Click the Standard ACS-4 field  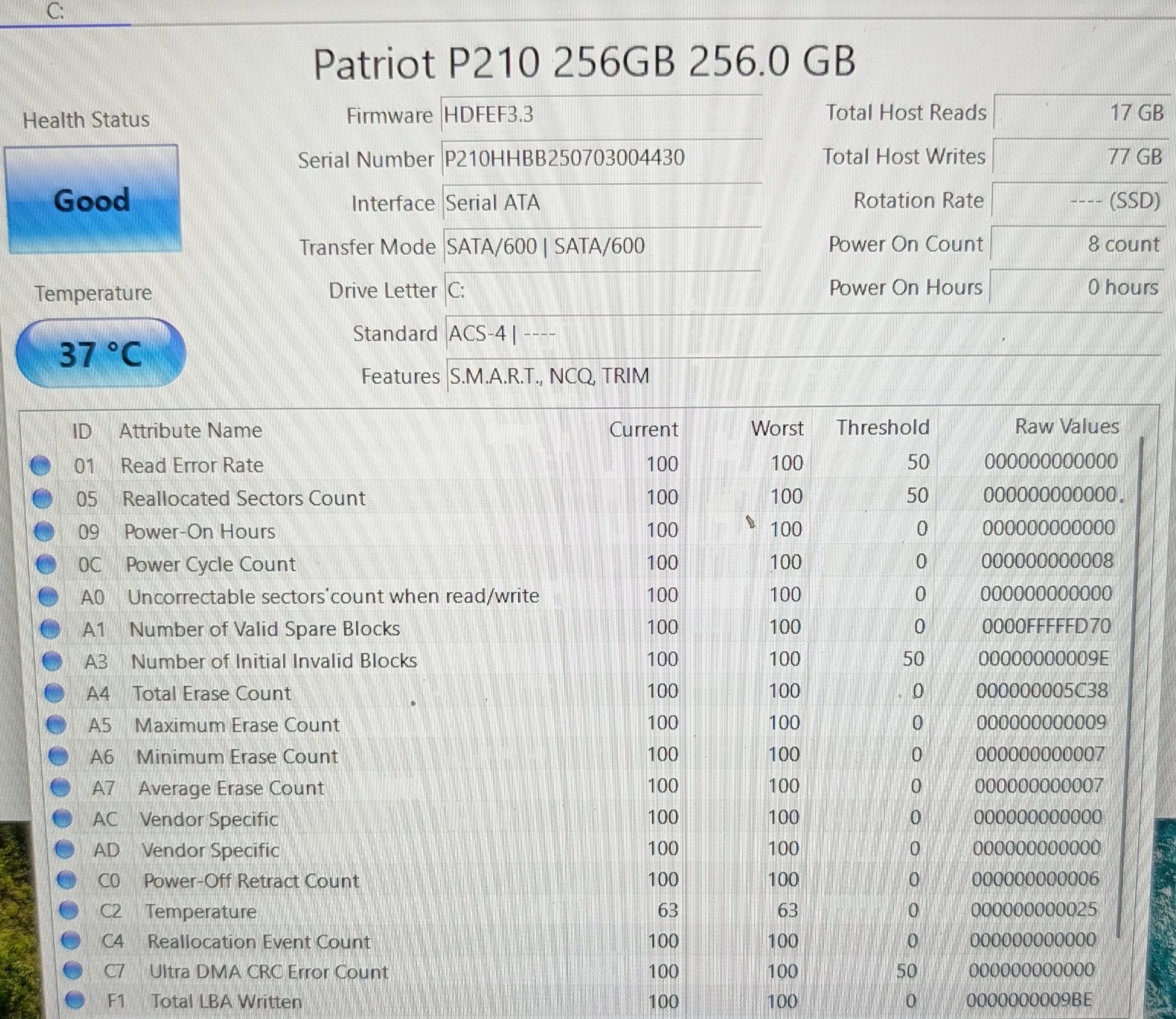pos(803,334)
